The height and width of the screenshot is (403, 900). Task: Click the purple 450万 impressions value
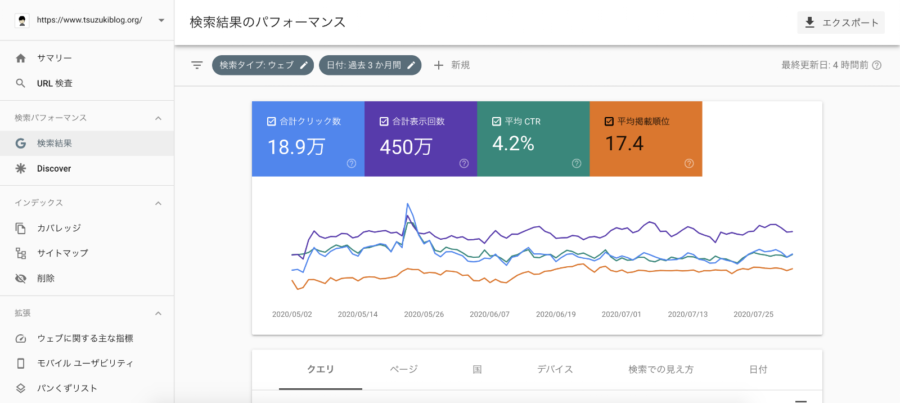tap(406, 147)
